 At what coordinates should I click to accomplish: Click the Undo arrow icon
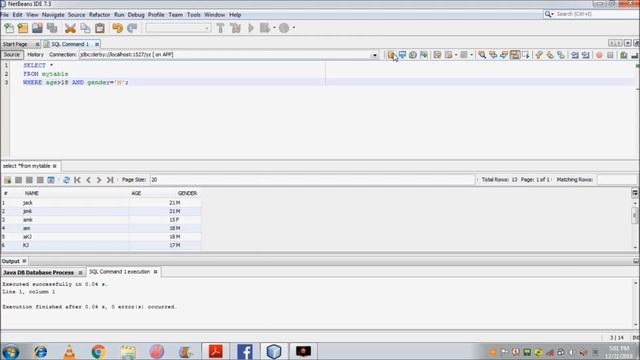(x=118, y=28)
